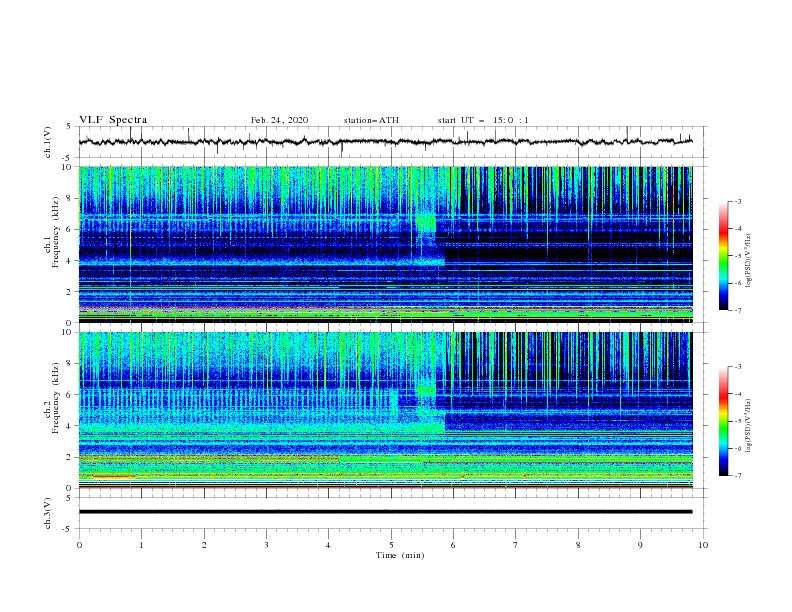The height and width of the screenshot is (612, 792).
Task: Click the lower "log(PSD)(V²/Hz)" color bar label
Action: (x=749, y=426)
